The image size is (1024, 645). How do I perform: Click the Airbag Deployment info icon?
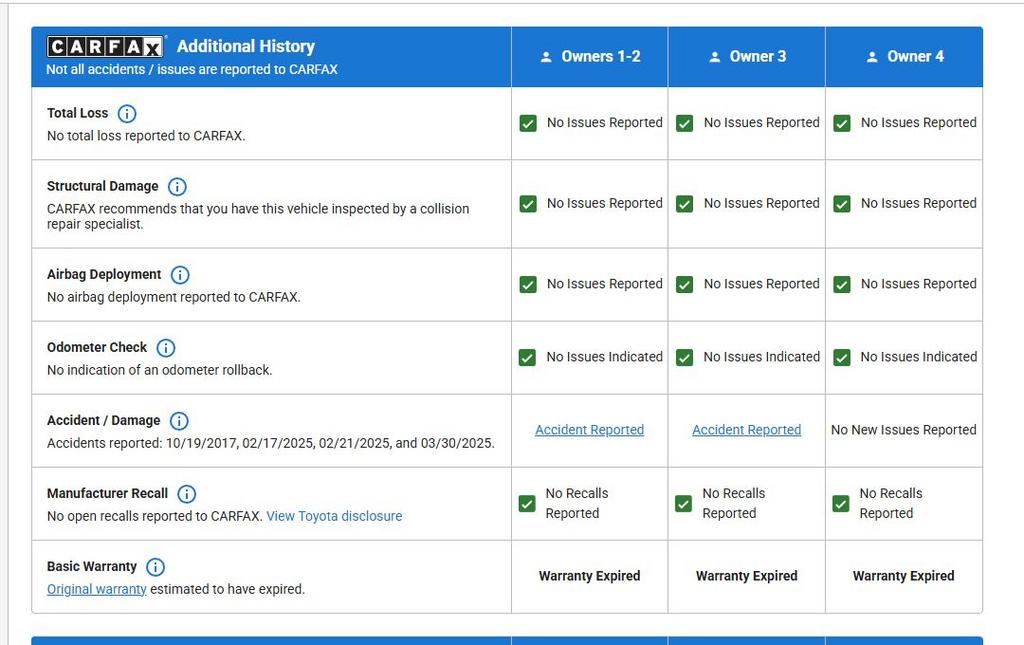click(x=180, y=275)
